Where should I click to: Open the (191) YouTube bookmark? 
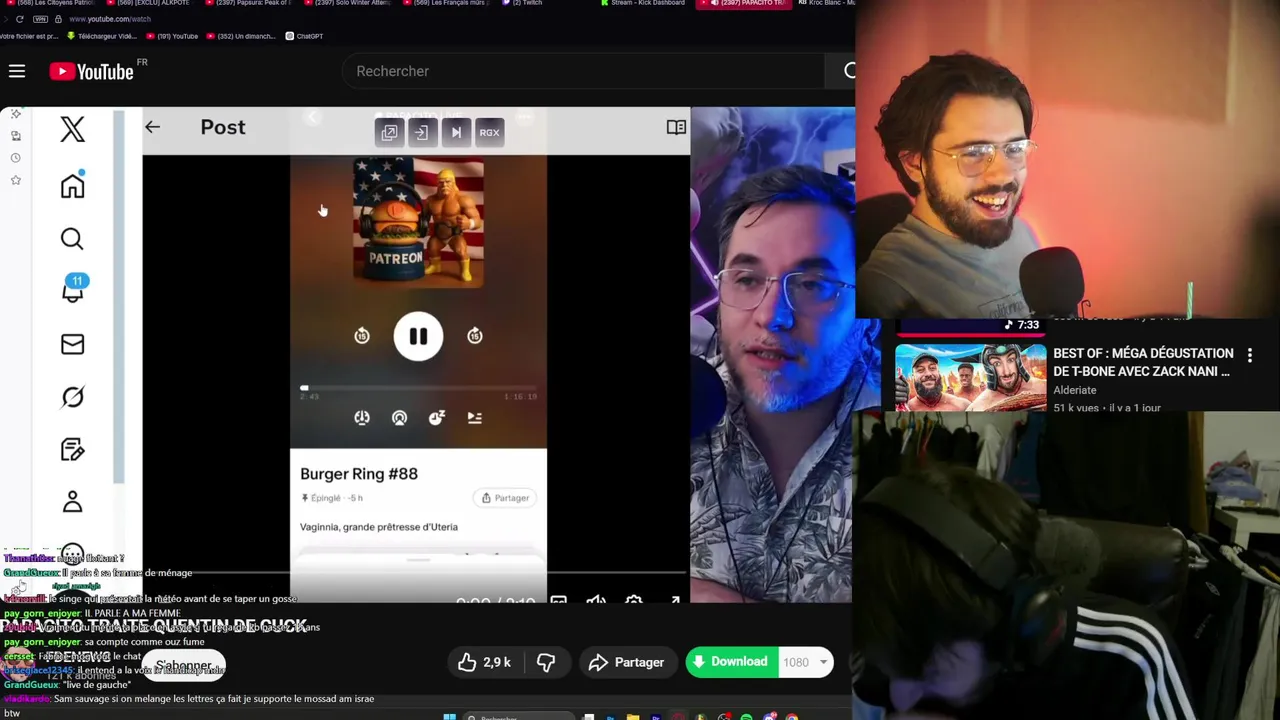[x=172, y=36]
